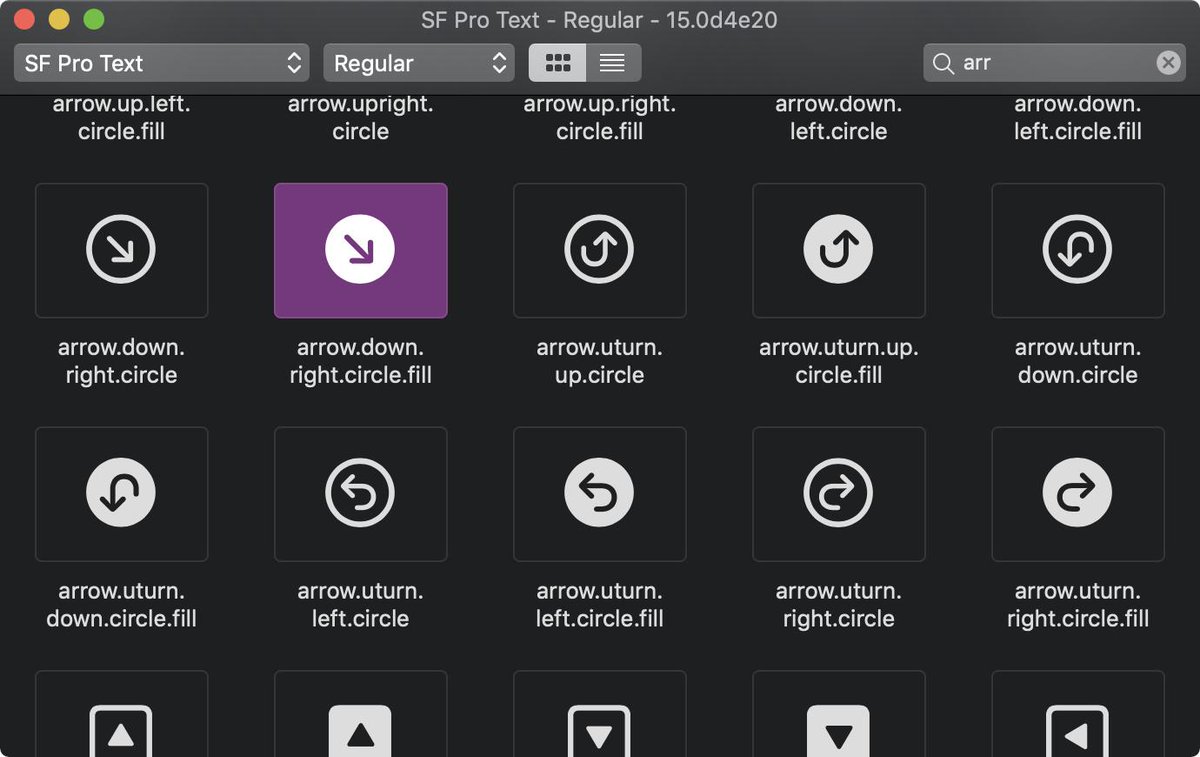Minimize the window with yellow button
Screen dimensions: 1200x757
click(x=59, y=19)
